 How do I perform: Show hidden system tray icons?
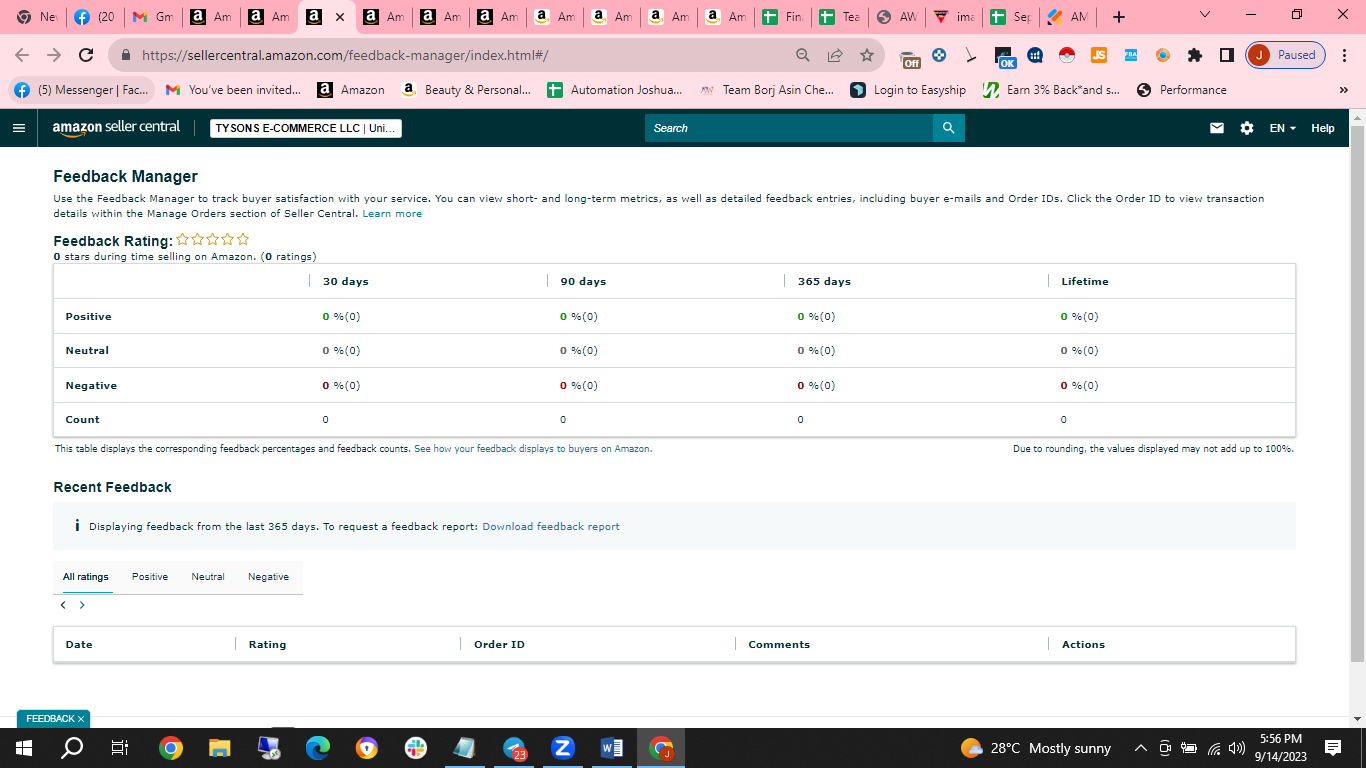[1140, 748]
